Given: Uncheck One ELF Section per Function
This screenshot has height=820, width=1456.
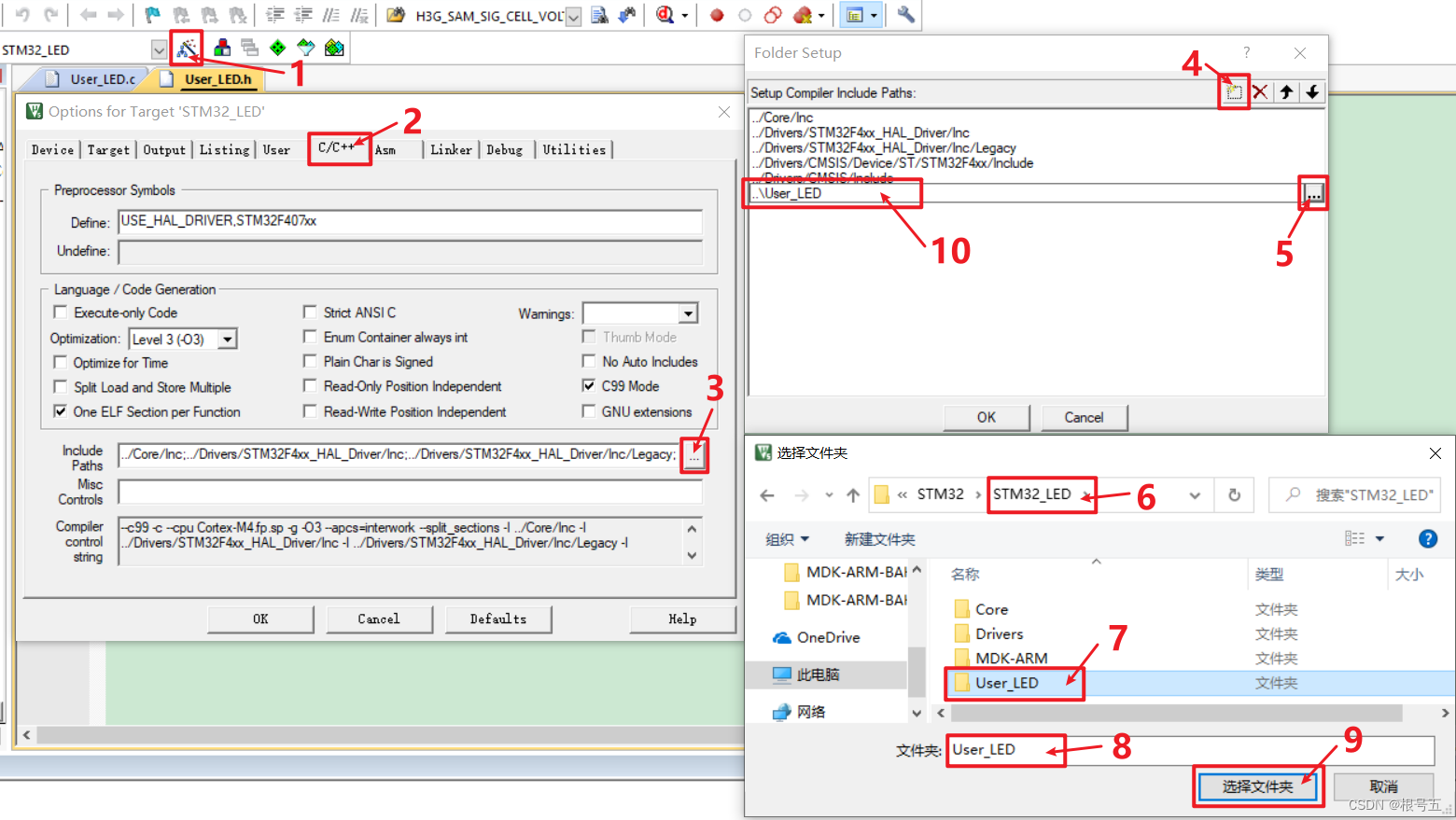Looking at the screenshot, I should pyautogui.click(x=61, y=411).
